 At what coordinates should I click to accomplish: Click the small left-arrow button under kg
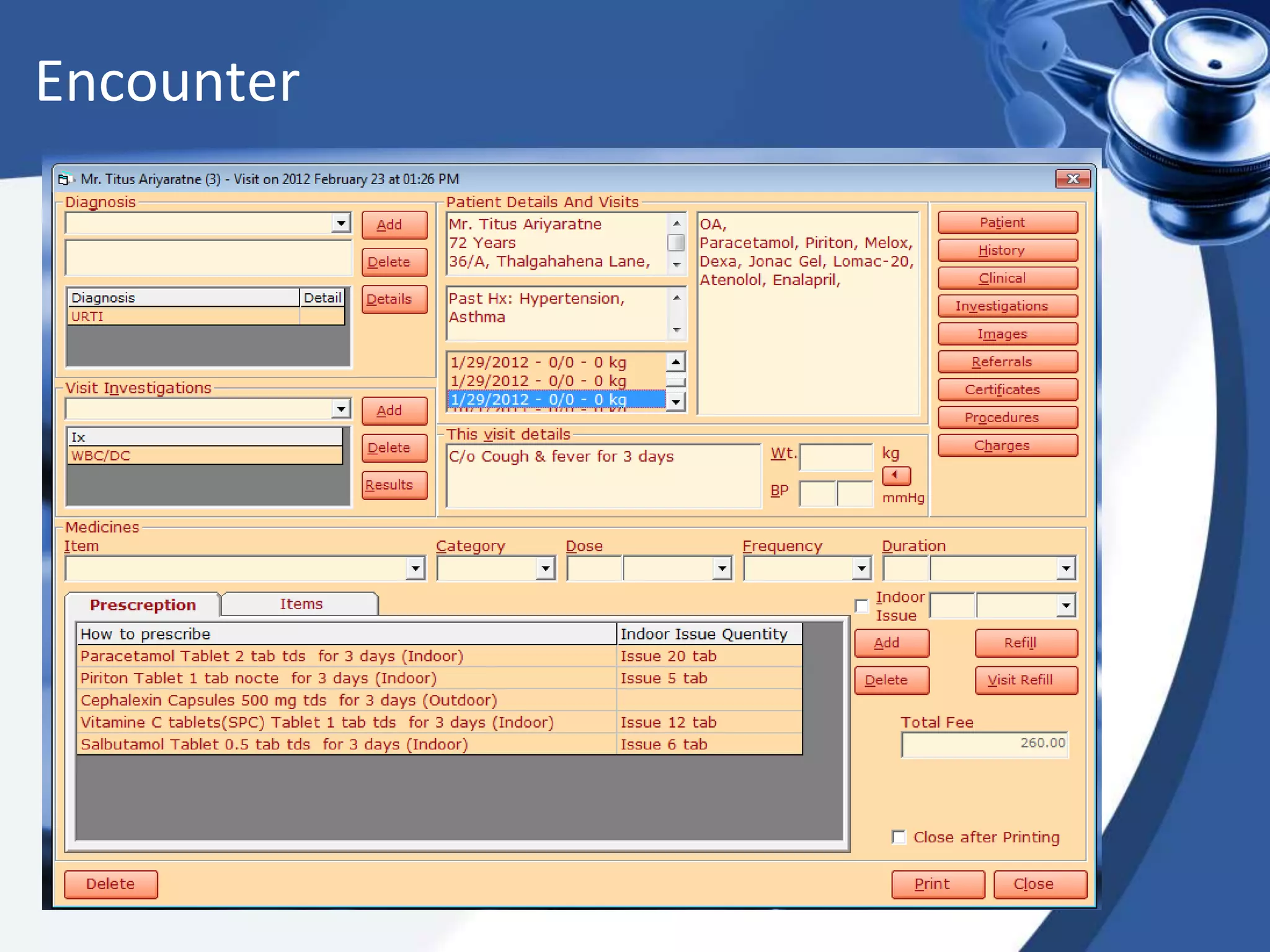[x=896, y=475]
